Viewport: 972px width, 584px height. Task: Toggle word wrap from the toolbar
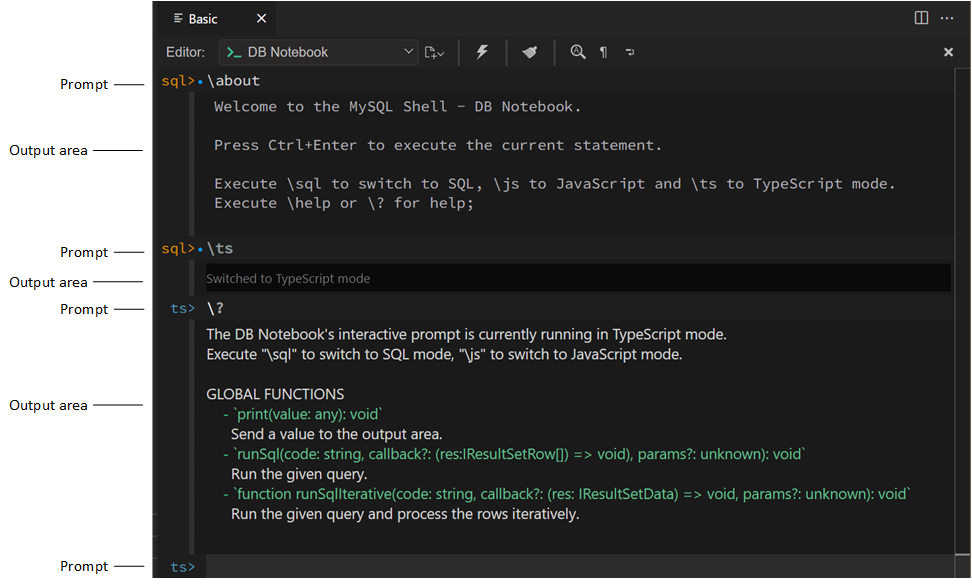point(630,52)
